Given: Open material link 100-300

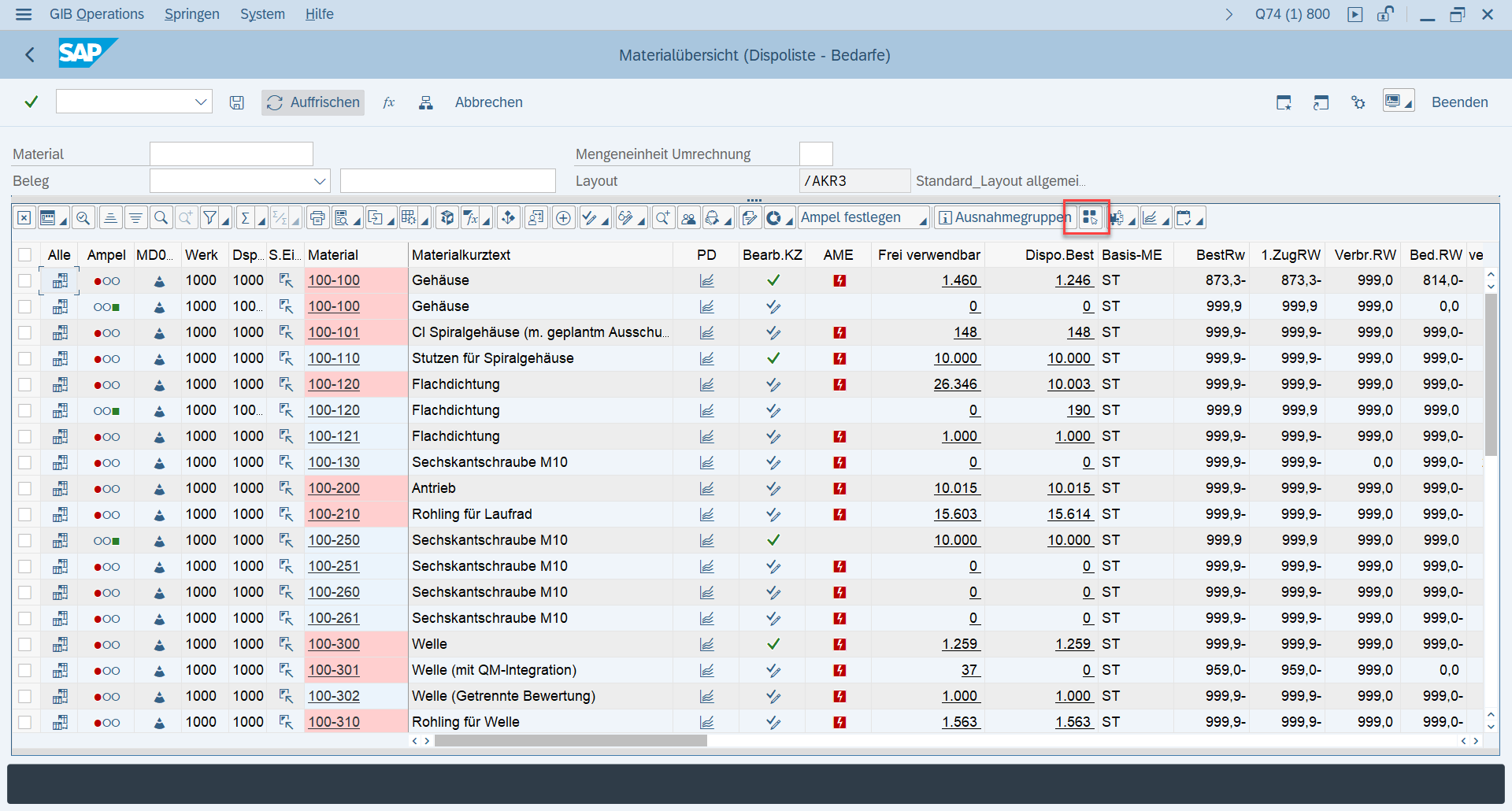Looking at the screenshot, I should [334, 644].
